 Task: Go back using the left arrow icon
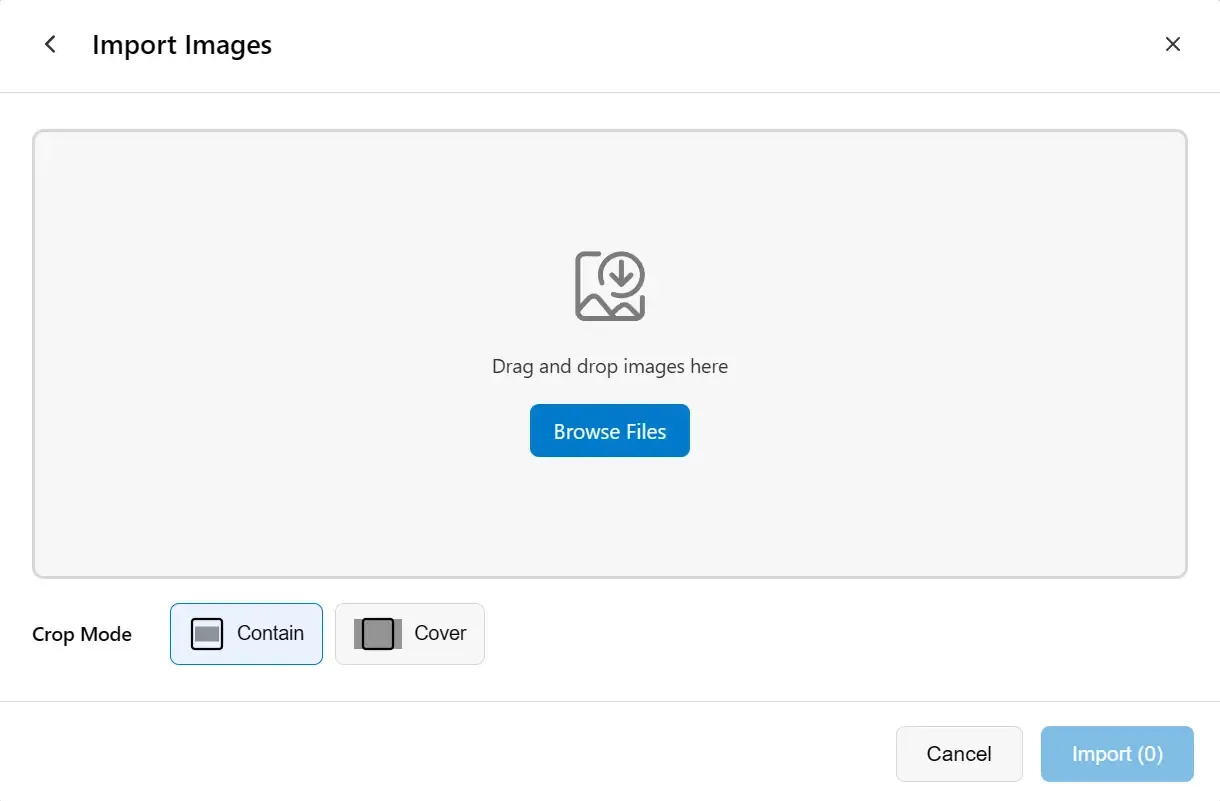coord(50,45)
